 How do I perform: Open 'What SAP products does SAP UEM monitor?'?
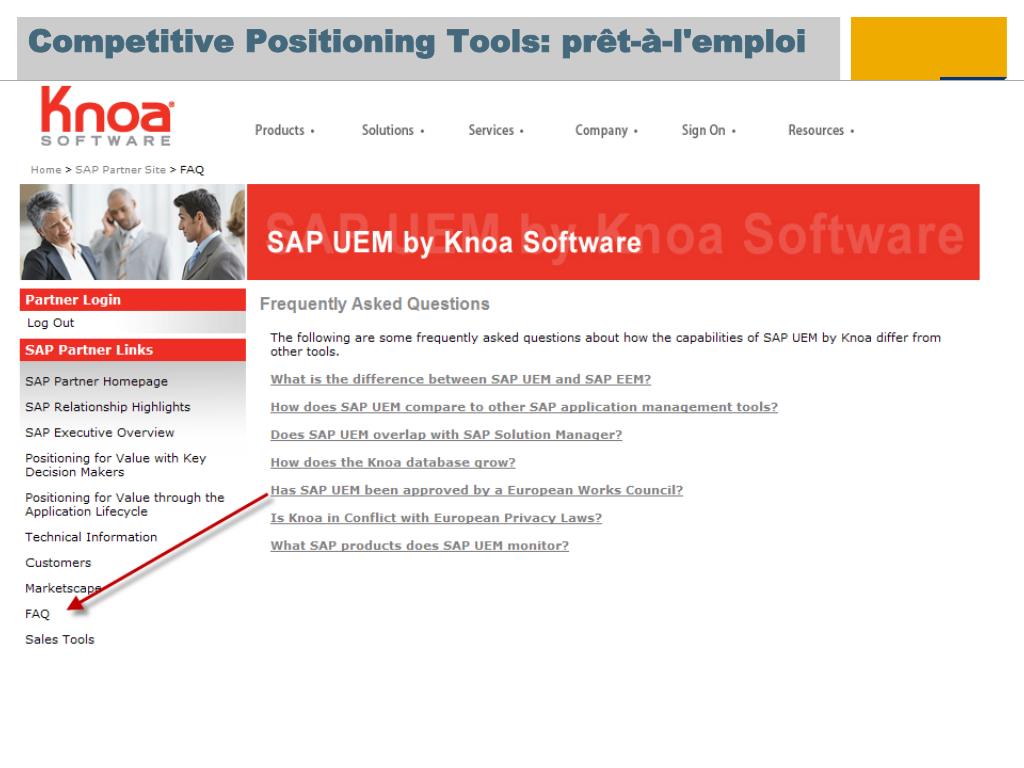click(x=419, y=545)
